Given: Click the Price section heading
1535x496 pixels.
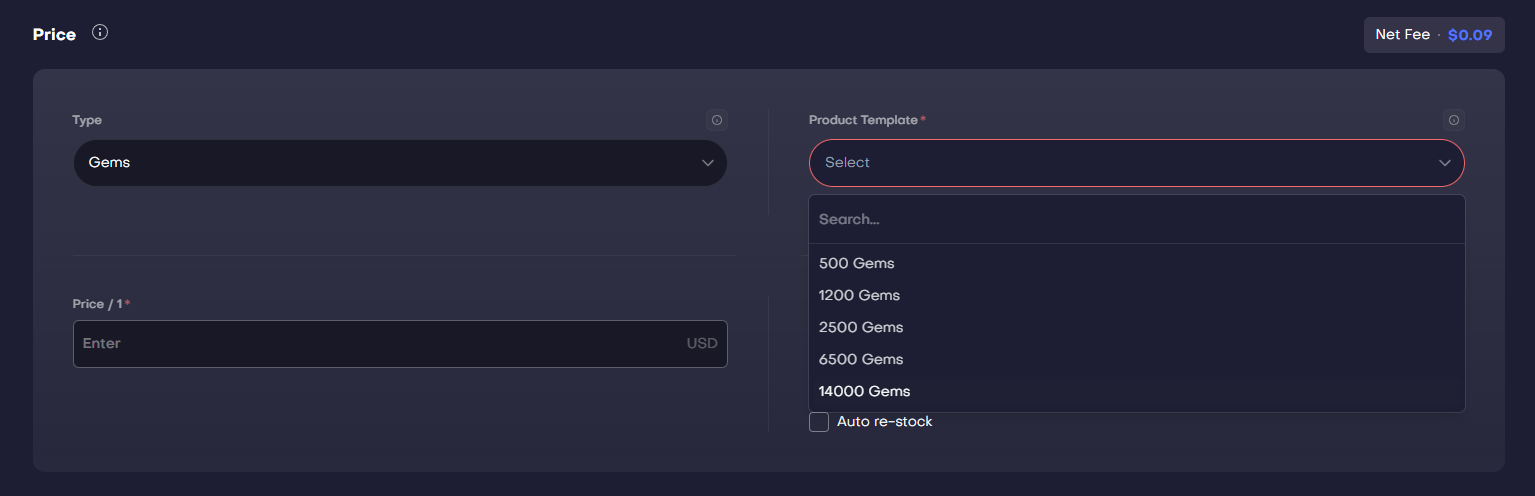Looking at the screenshot, I should pos(54,34).
